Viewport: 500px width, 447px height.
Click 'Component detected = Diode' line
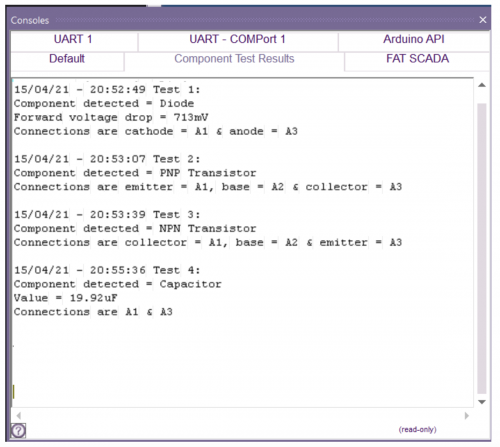(104, 104)
